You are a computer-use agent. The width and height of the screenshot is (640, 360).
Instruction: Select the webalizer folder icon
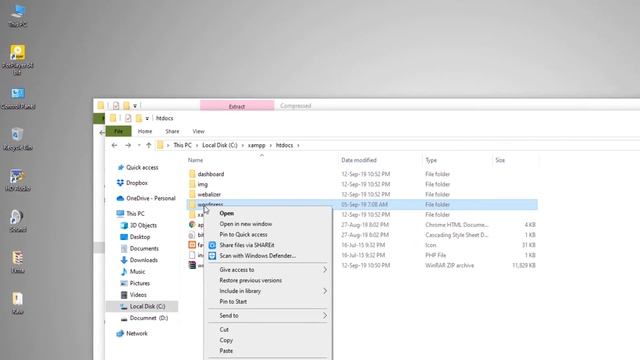(192, 194)
